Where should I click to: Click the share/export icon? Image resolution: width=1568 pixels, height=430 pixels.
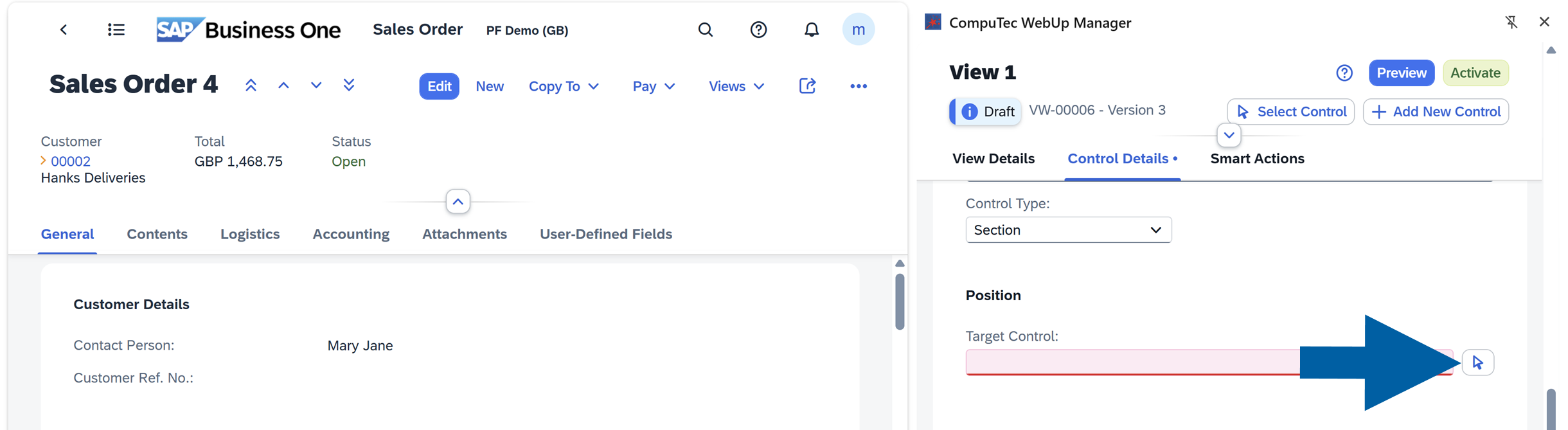coord(808,85)
